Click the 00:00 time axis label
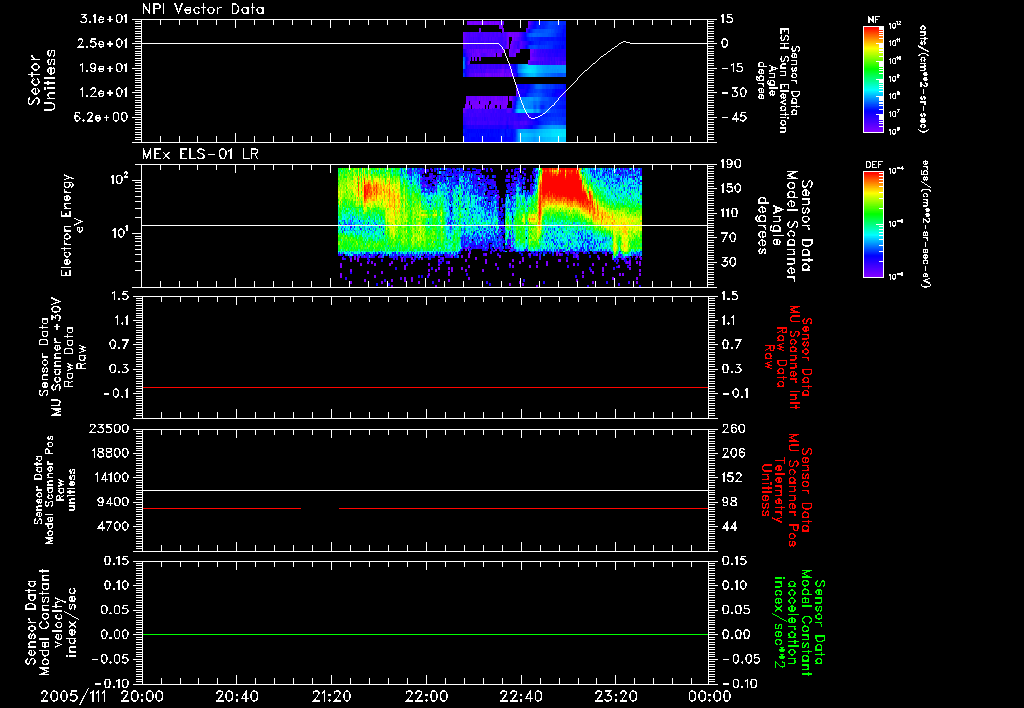The width and height of the screenshot is (1024, 708). click(x=709, y=696)
